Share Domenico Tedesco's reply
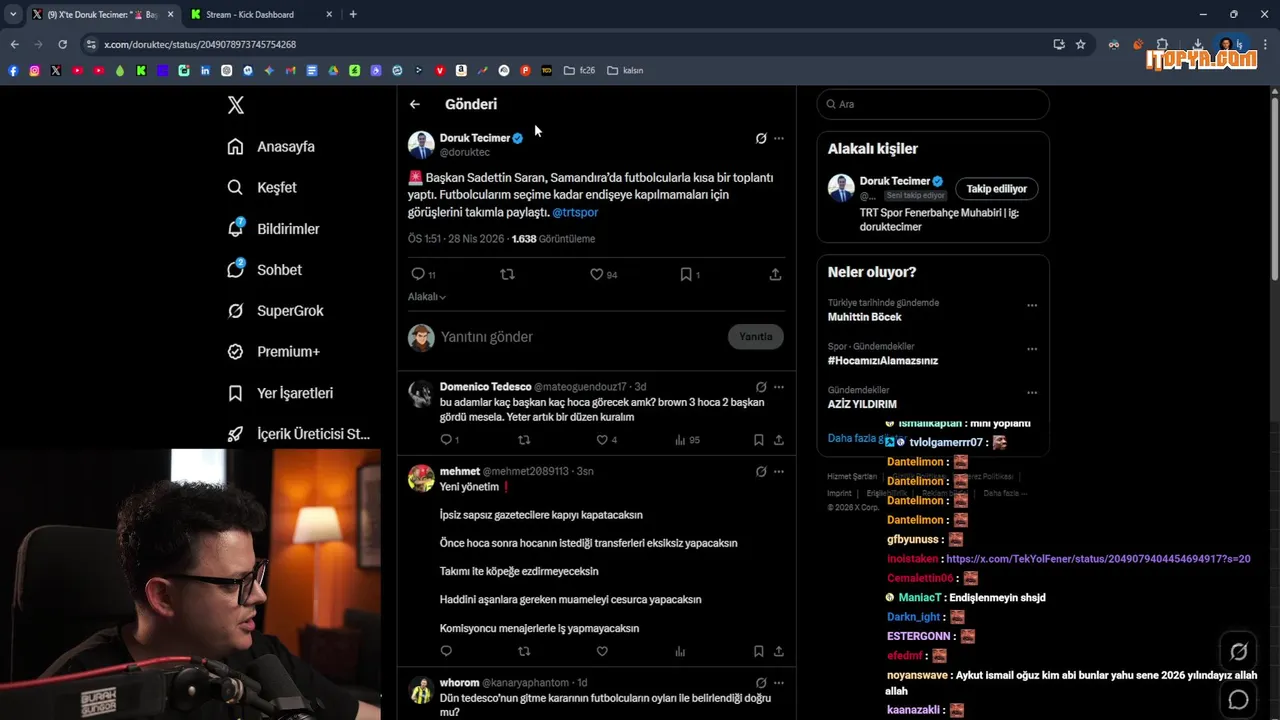This screenshot has height=720, width=1280. click(778, 440)
